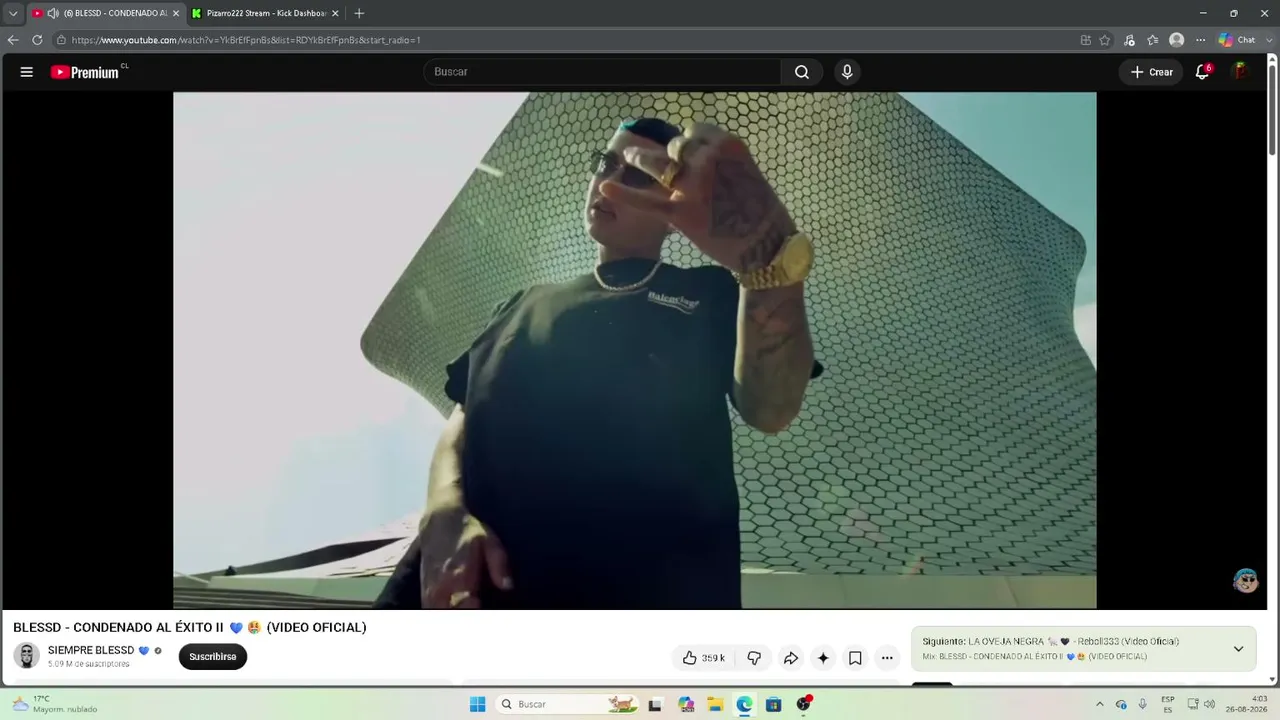This screenshot has width=1280, height=720.
Task: Click the Windows taskbar Buscar search box
Action: [566, 704]
